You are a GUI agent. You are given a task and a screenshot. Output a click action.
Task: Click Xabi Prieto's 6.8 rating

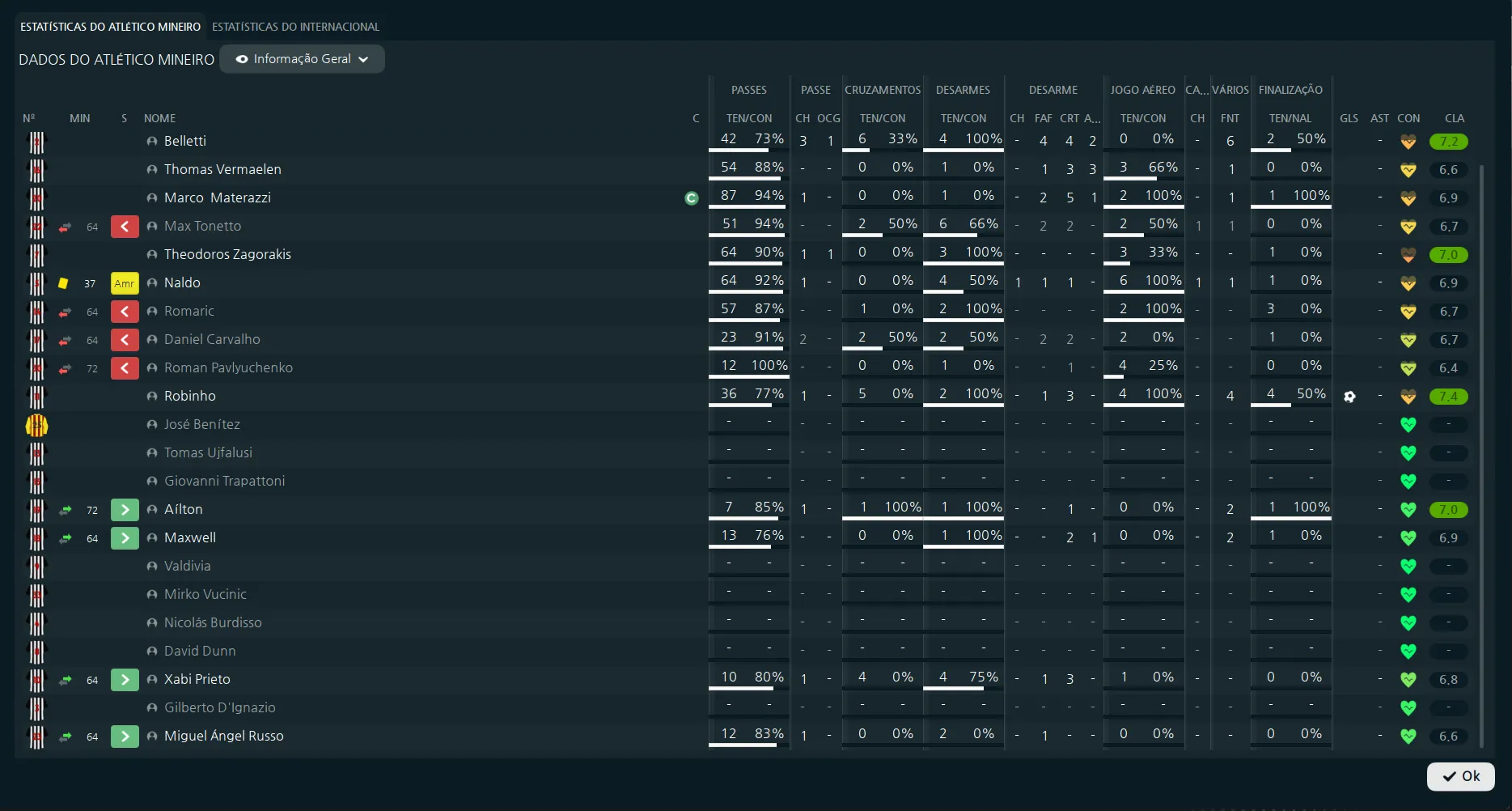click(x=1448, y=680)
